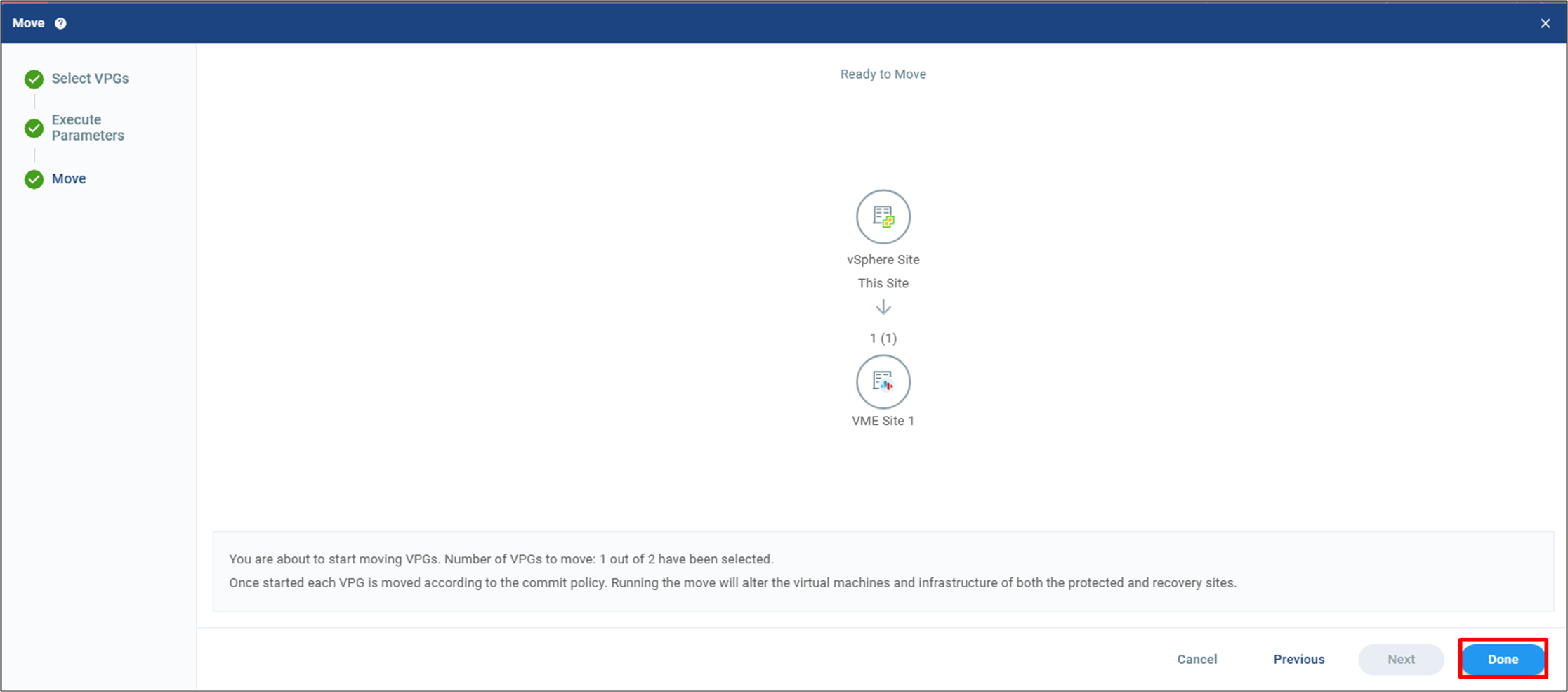Screen dimensions: 1568x692
Task: Click the VME Site 1 icon
Action: [883, 381]
